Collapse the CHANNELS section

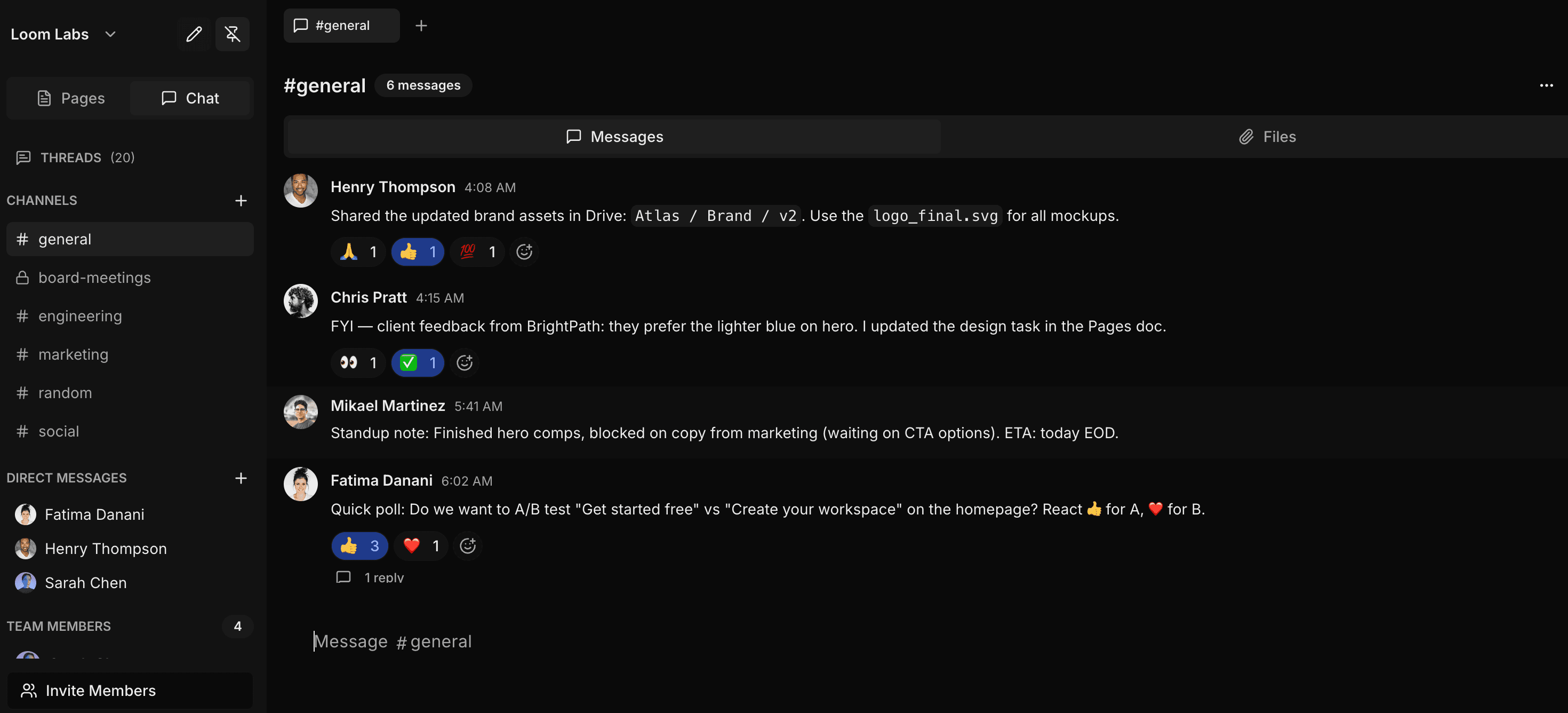tap(42, 200)
